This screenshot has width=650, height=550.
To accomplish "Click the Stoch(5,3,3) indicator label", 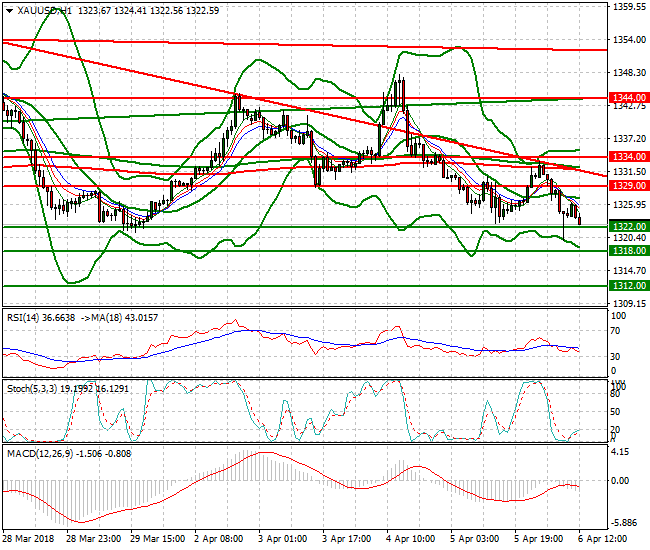I will pyautogui.click(x=30, y=386).
